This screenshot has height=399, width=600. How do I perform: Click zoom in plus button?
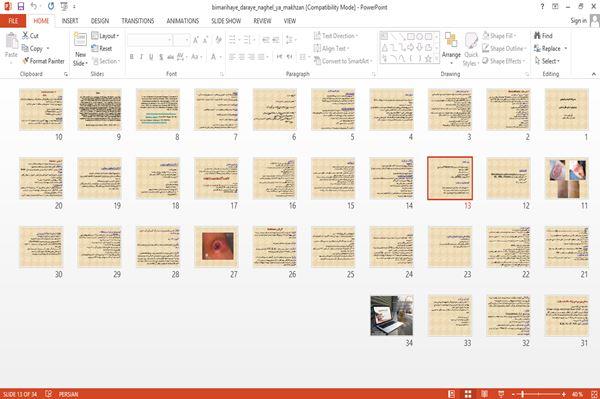(563, 394)
